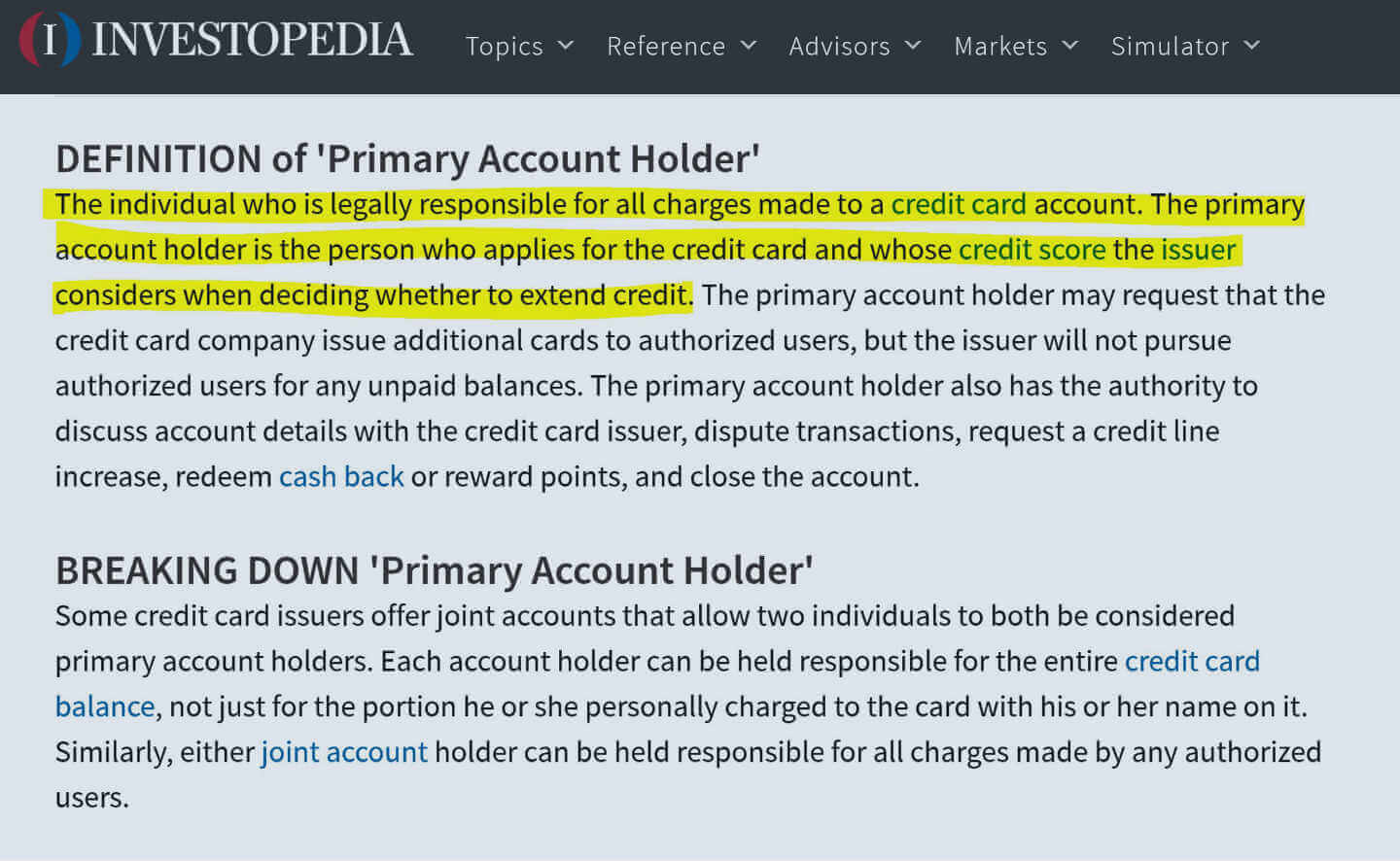The height and width of the screenshot is (861, 1400).
Task: Open the Topics menu
Action: tap(504, 46)
